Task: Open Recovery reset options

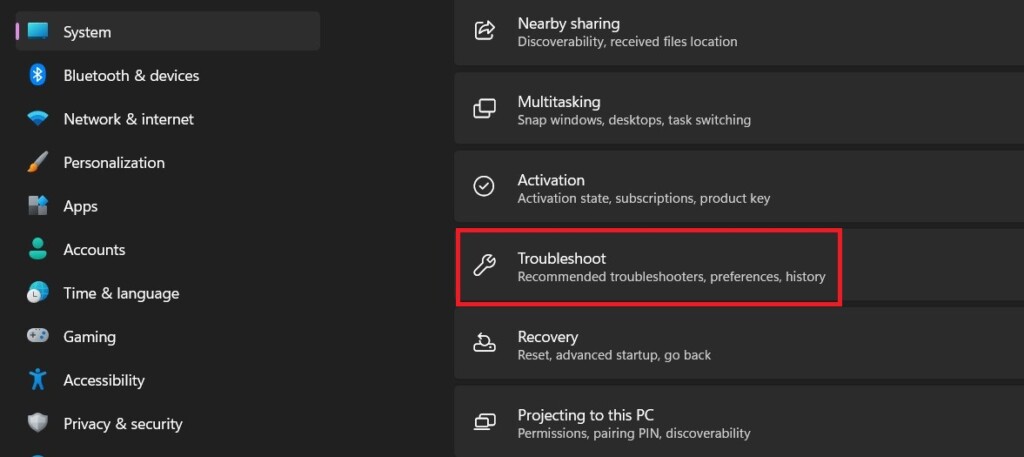Action: 614,345
